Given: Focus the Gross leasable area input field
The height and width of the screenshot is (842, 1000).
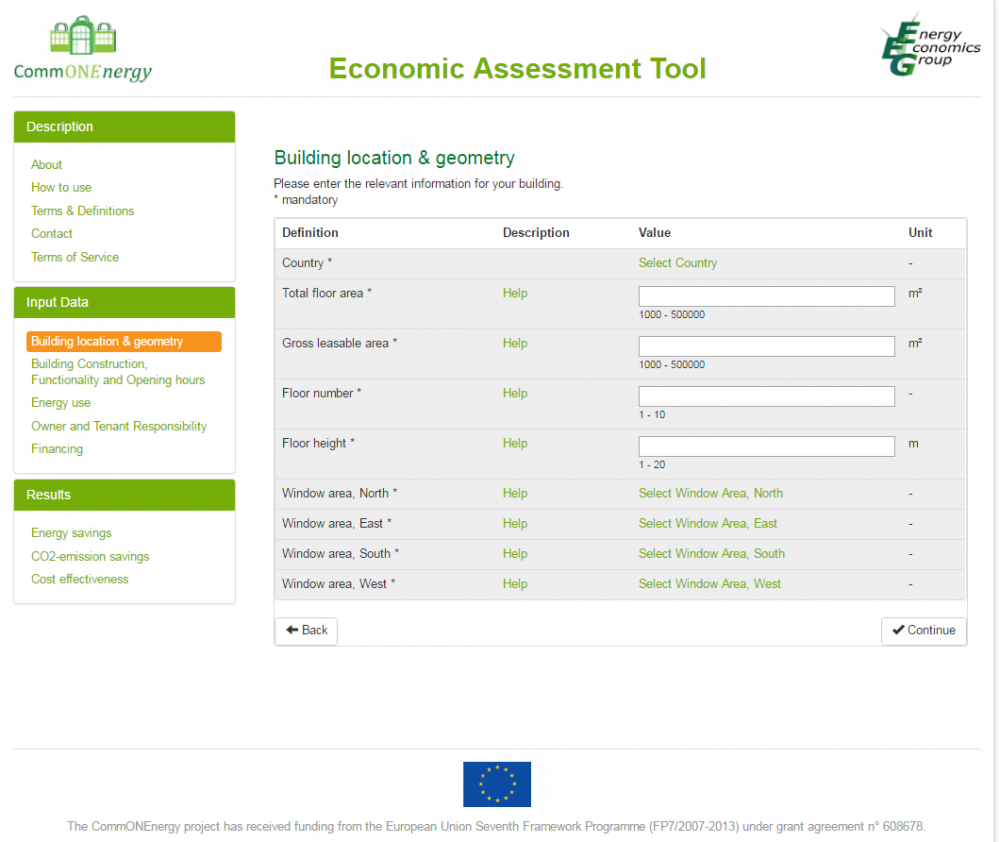Looking at the screenshot, I should click(767, 346).
